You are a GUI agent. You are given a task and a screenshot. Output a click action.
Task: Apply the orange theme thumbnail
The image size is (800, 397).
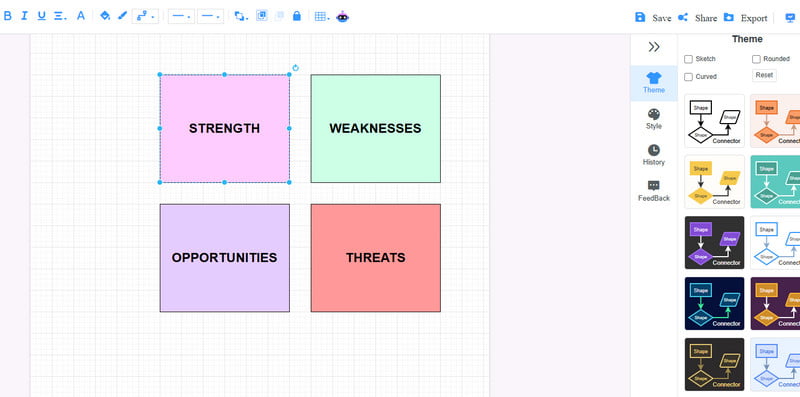pyautogui.click(x=775, y=120)
